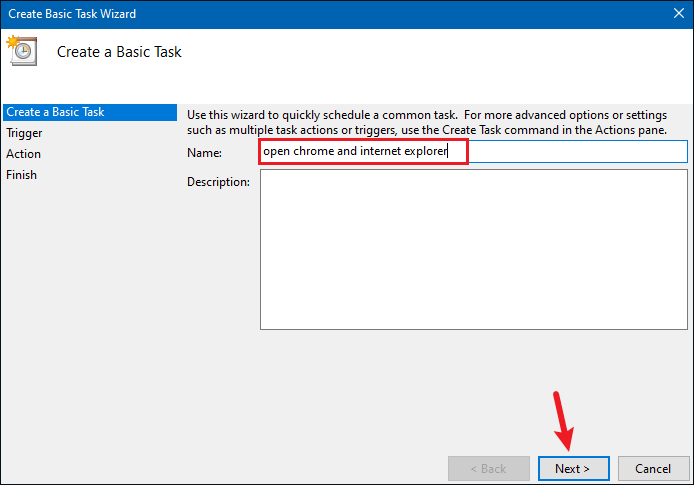Proceed with the Next > button
Image resolution: width=694 pixels, height=485 pixels.
(x=574, y=468)
